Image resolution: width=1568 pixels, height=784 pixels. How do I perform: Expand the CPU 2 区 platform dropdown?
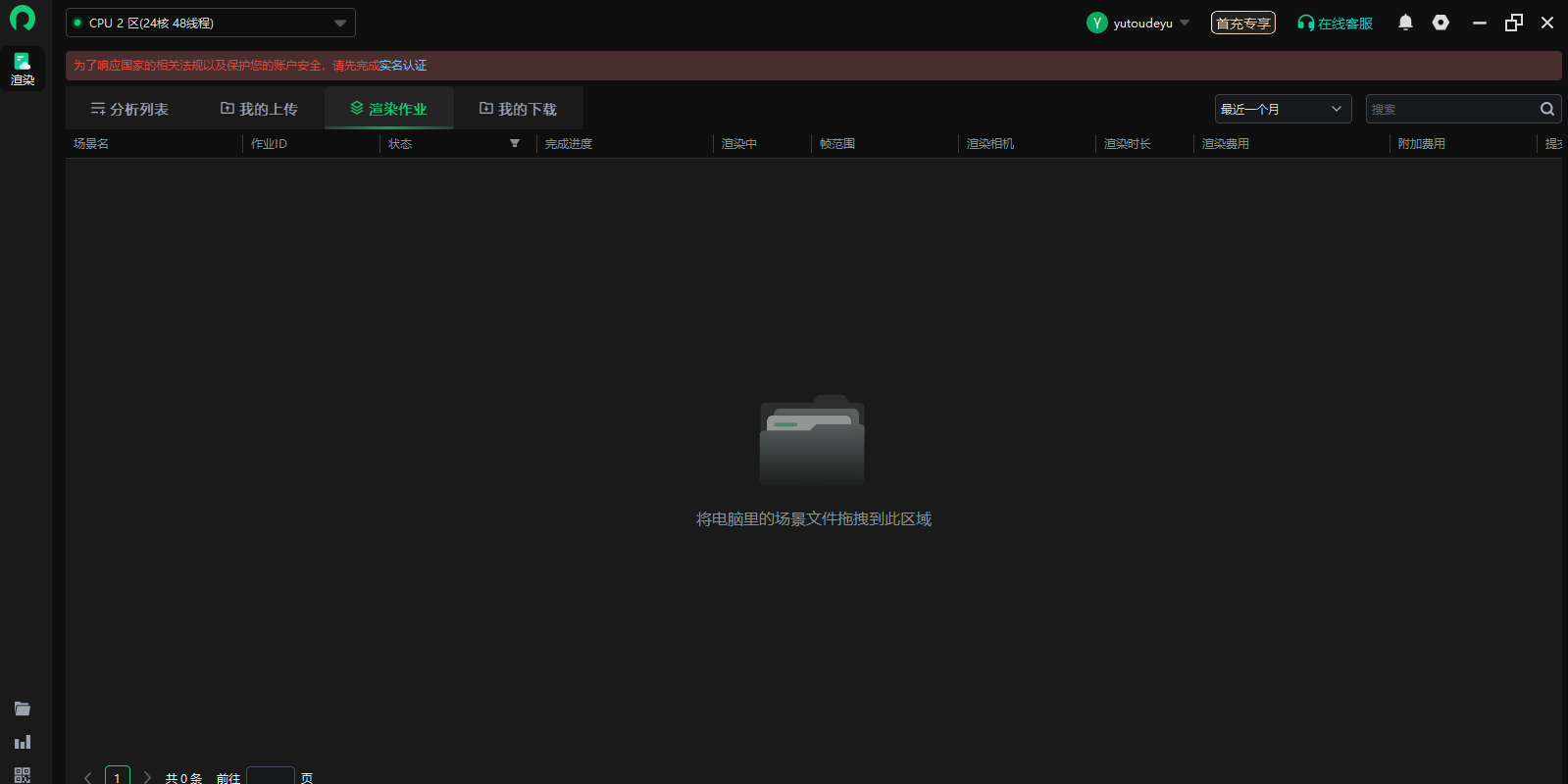[211, 23]
